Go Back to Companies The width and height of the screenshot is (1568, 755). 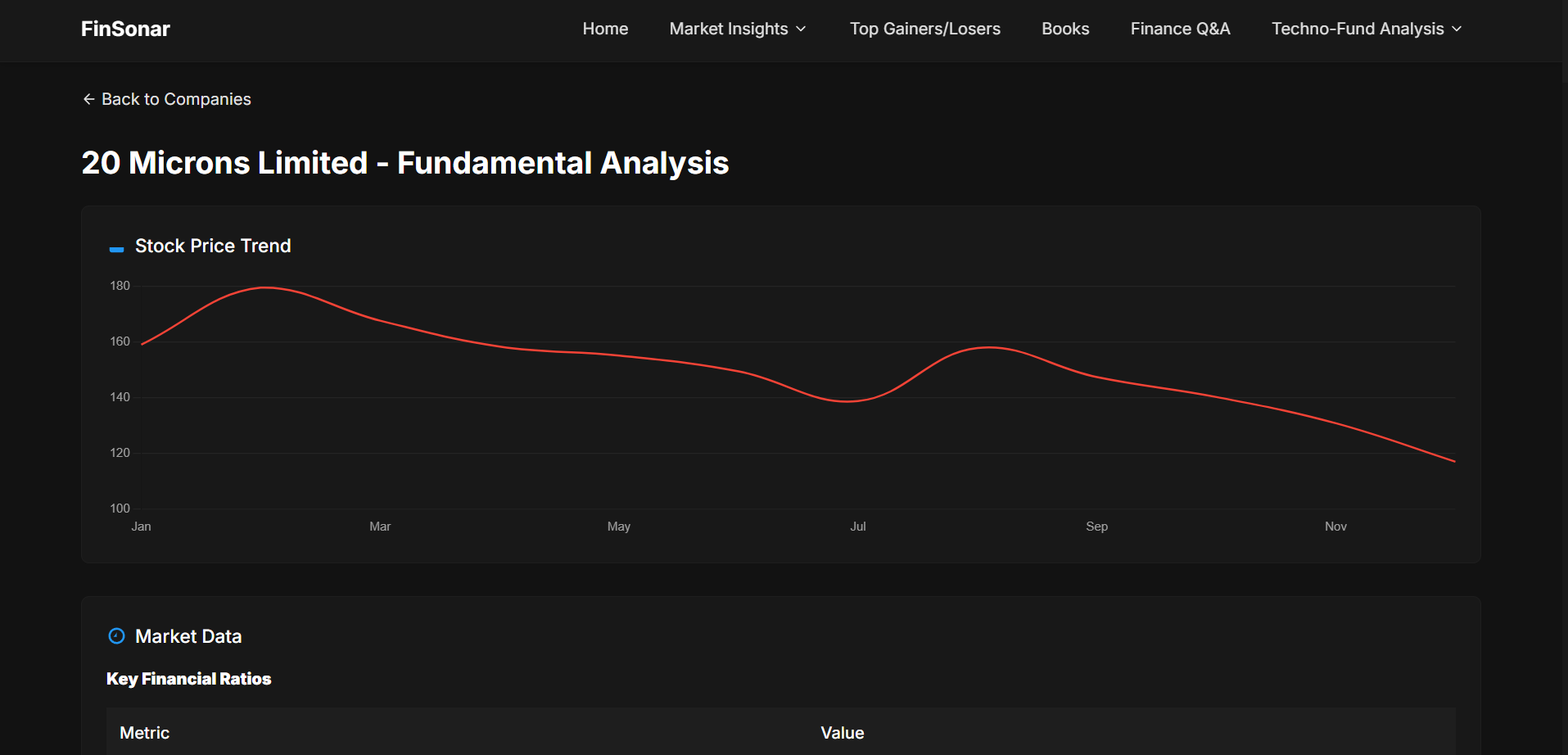[167, 99]
